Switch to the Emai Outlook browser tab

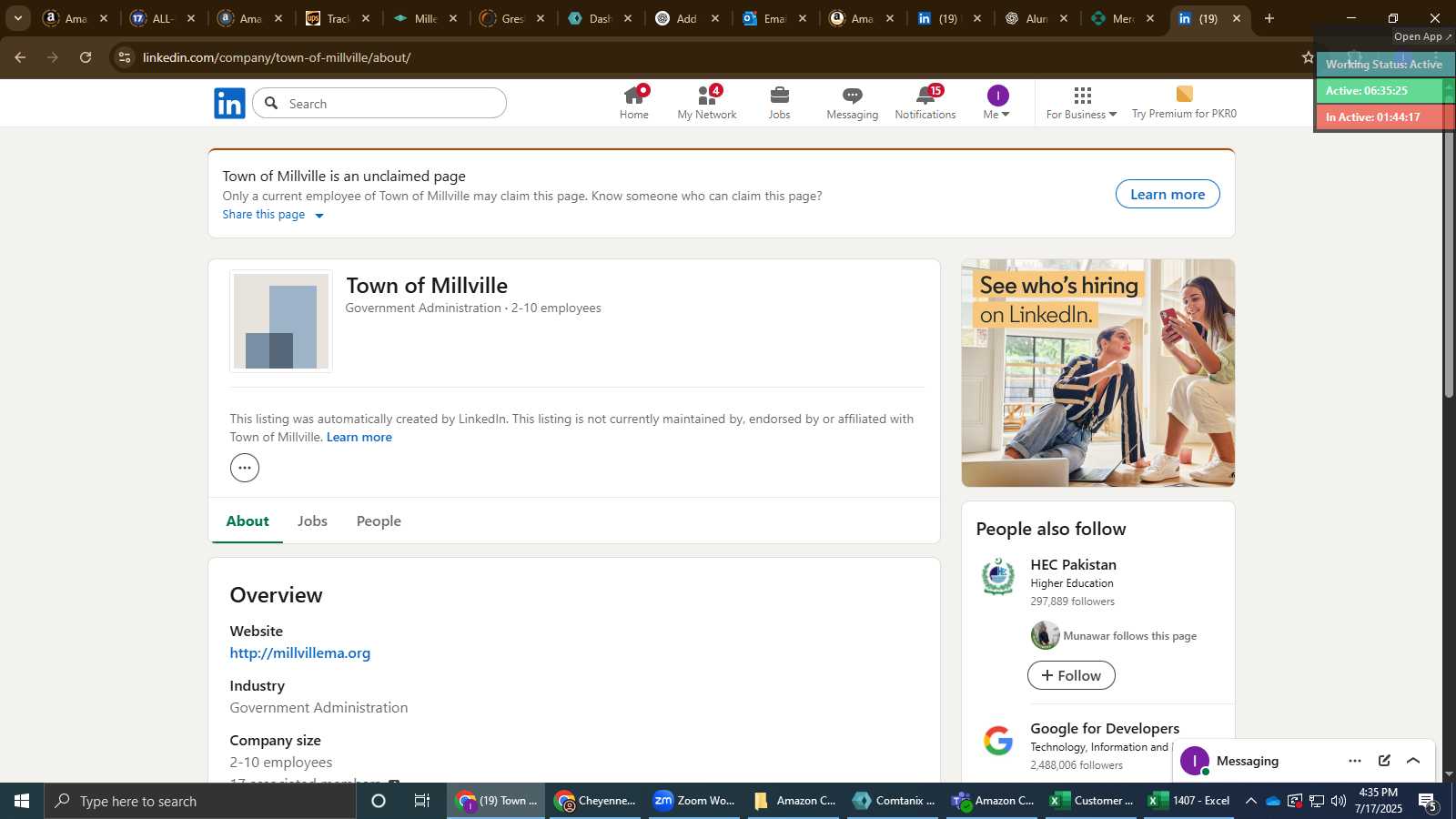pos(774,18)
